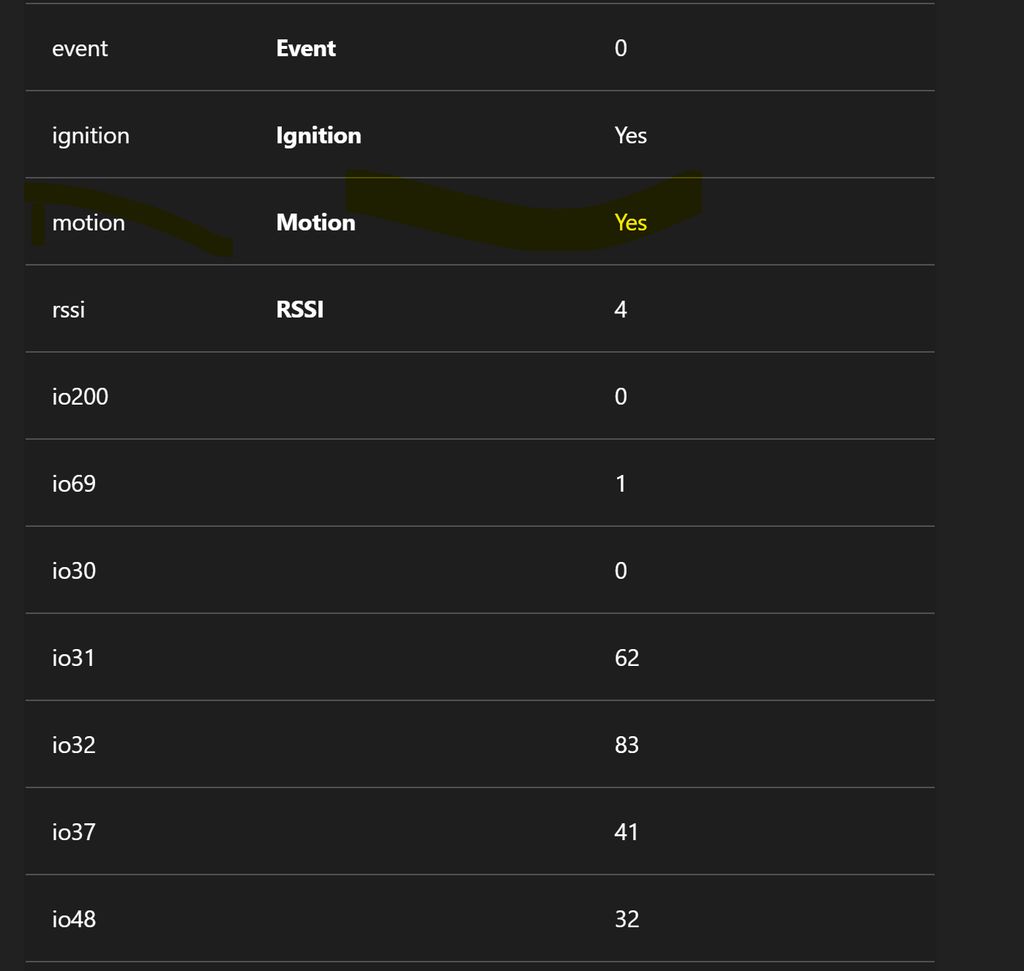
Task: Select the bold "Ignition" label
Action: pos(318,135)
